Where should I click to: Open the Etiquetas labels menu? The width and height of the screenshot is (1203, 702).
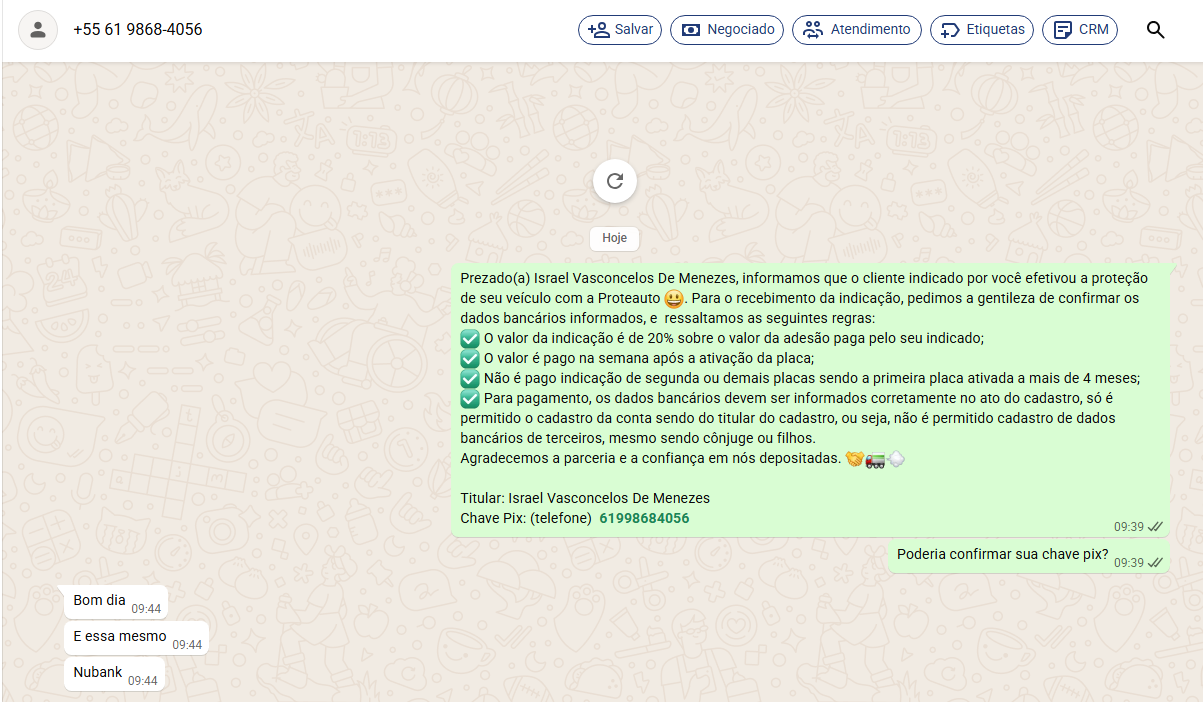[x=982, y=30]
